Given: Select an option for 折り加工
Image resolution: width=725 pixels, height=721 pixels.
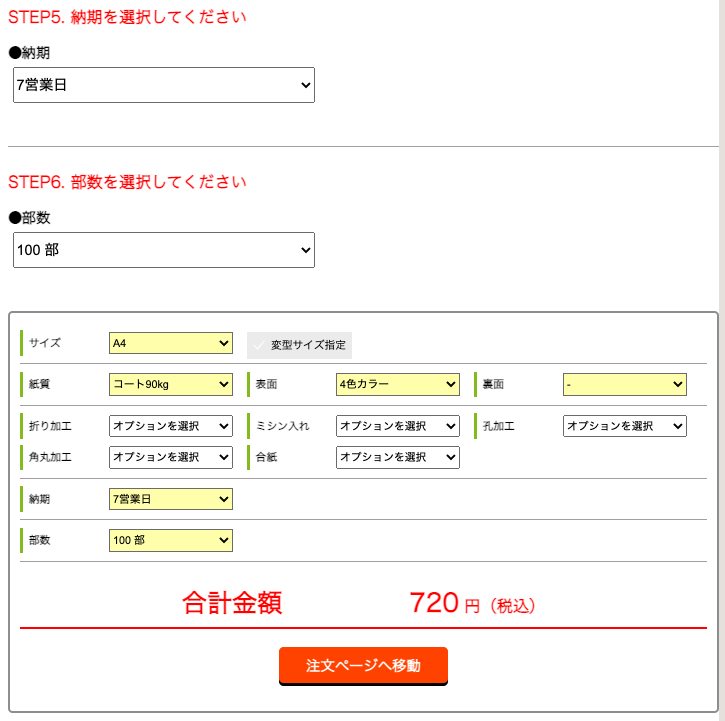Looking at the screenshot, I should click(x=171, y=426).
